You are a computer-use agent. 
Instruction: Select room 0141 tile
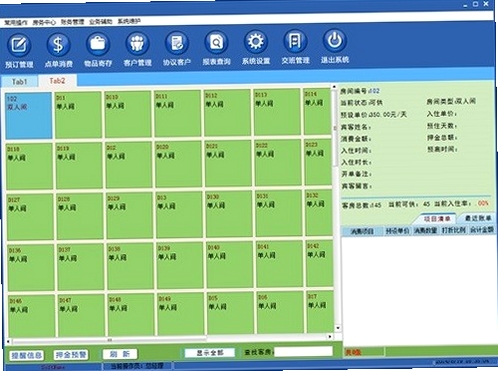279,264
